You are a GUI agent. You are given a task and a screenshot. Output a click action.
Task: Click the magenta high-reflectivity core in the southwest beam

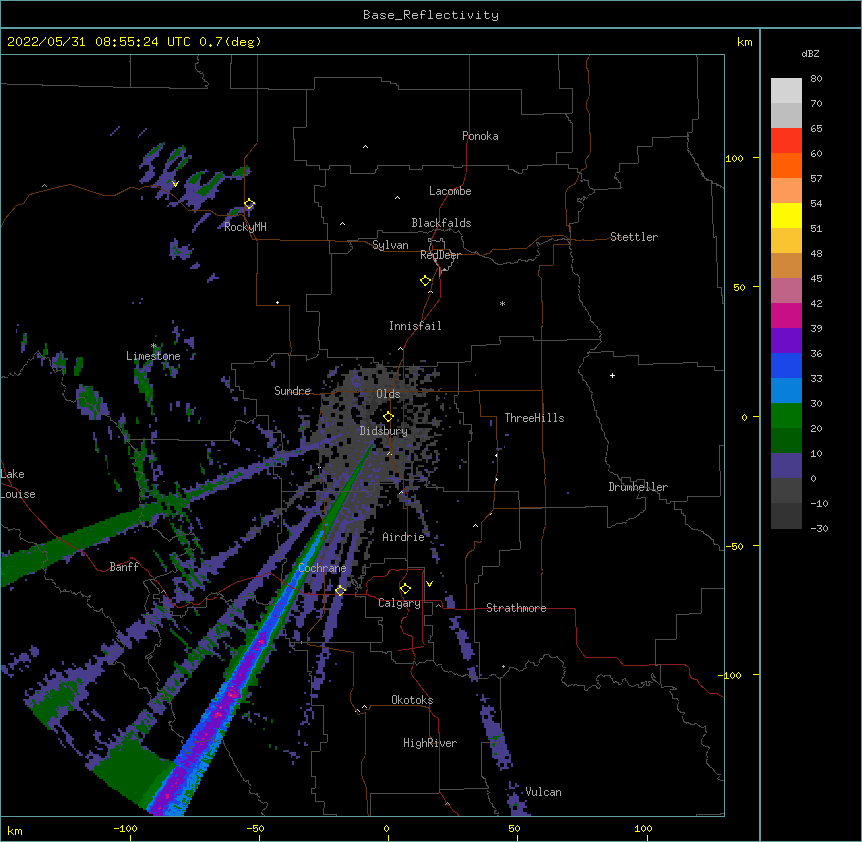[x=233, y=694]
